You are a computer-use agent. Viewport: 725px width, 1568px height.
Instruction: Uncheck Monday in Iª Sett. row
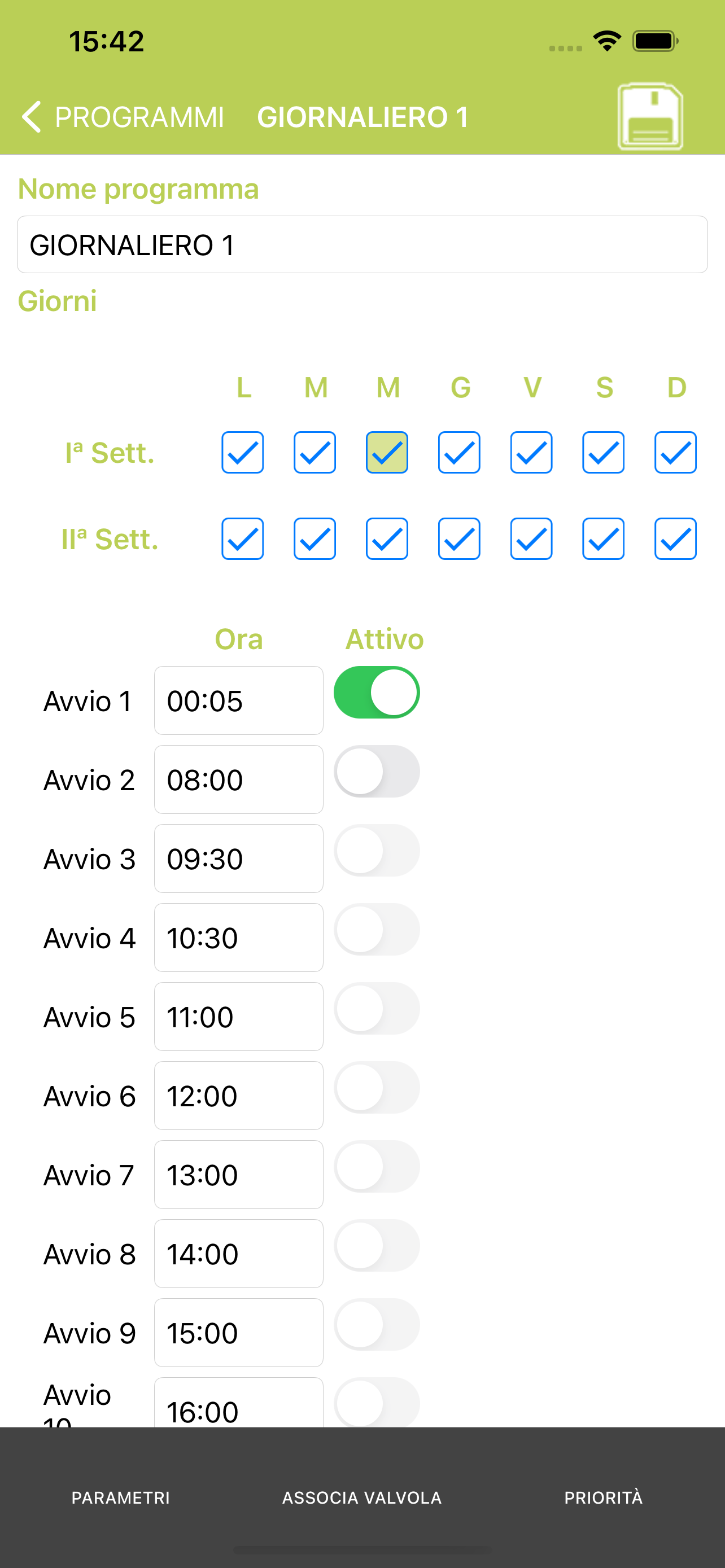coord(242,452)
